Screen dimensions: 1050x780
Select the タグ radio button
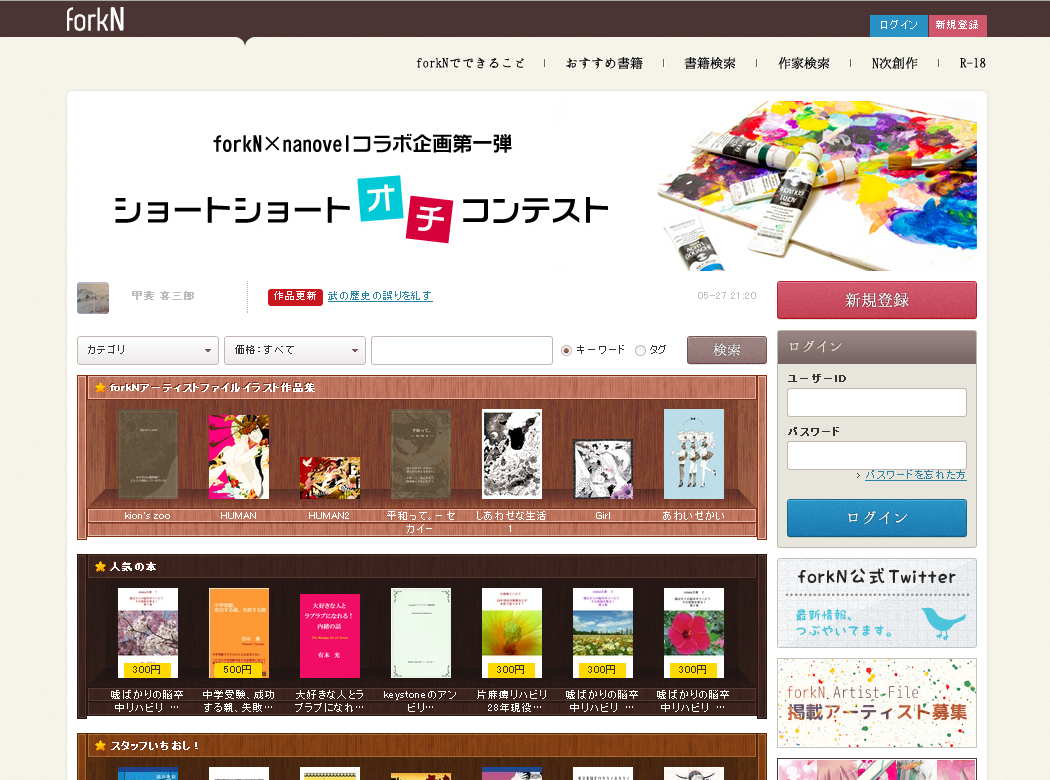click(x=640, y=351)
